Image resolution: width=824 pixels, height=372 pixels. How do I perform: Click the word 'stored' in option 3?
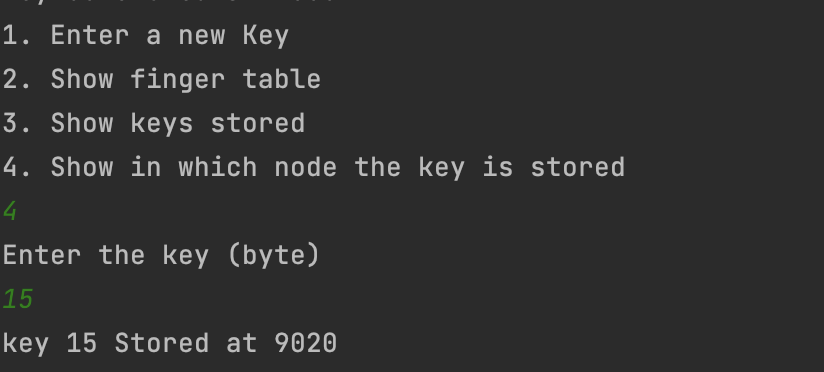pyautogui.click(x=258, y=124)
